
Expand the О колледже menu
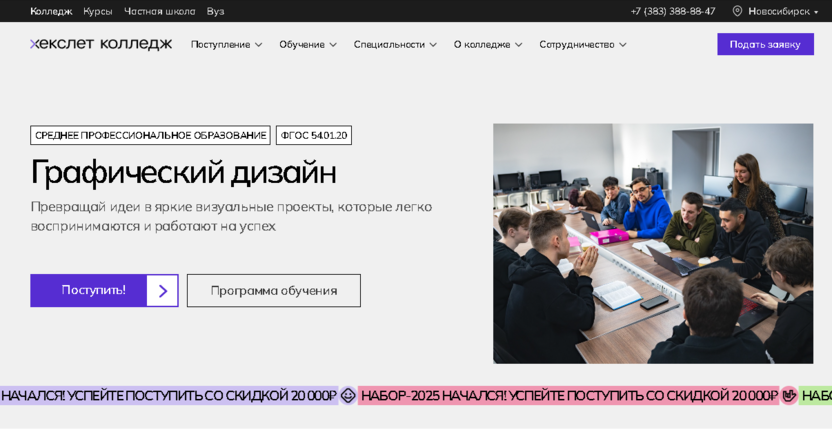488,45
